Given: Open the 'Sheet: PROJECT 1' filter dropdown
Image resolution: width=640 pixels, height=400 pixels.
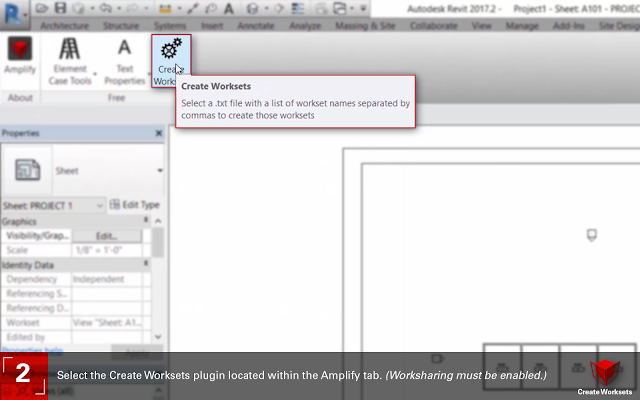Looking at the screenshot, I should tap(53, 205).
